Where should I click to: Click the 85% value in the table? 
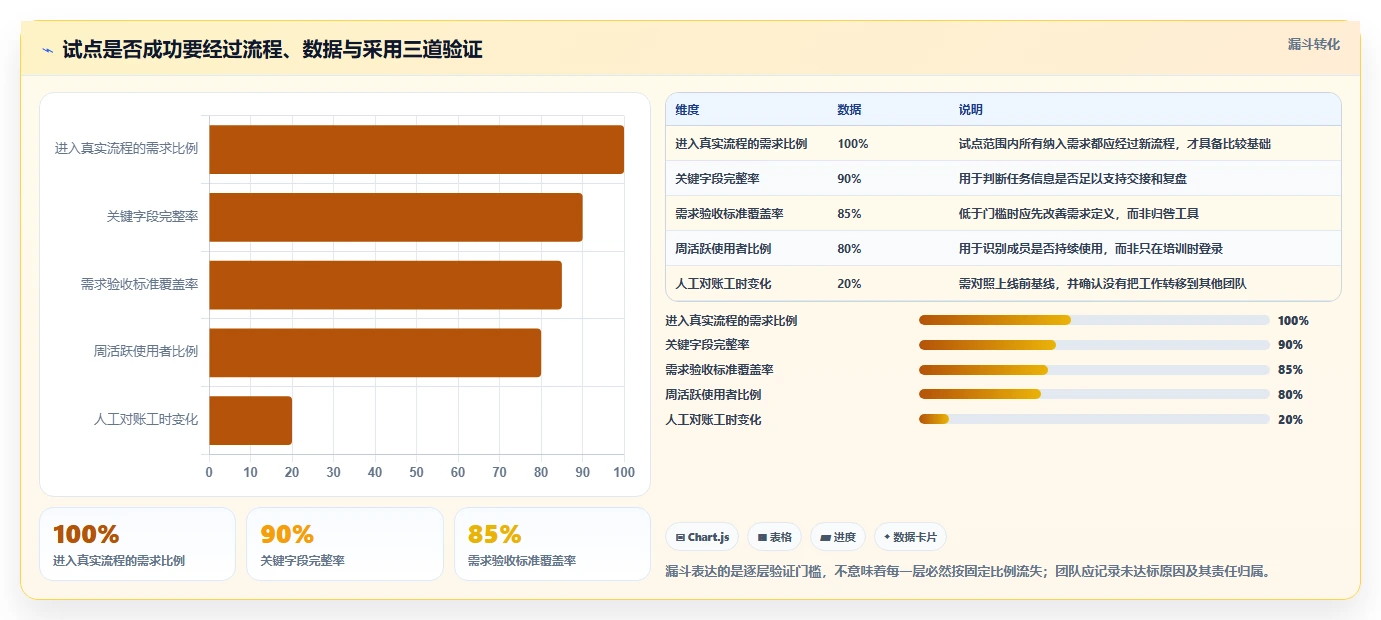click(x=849, y=214)
